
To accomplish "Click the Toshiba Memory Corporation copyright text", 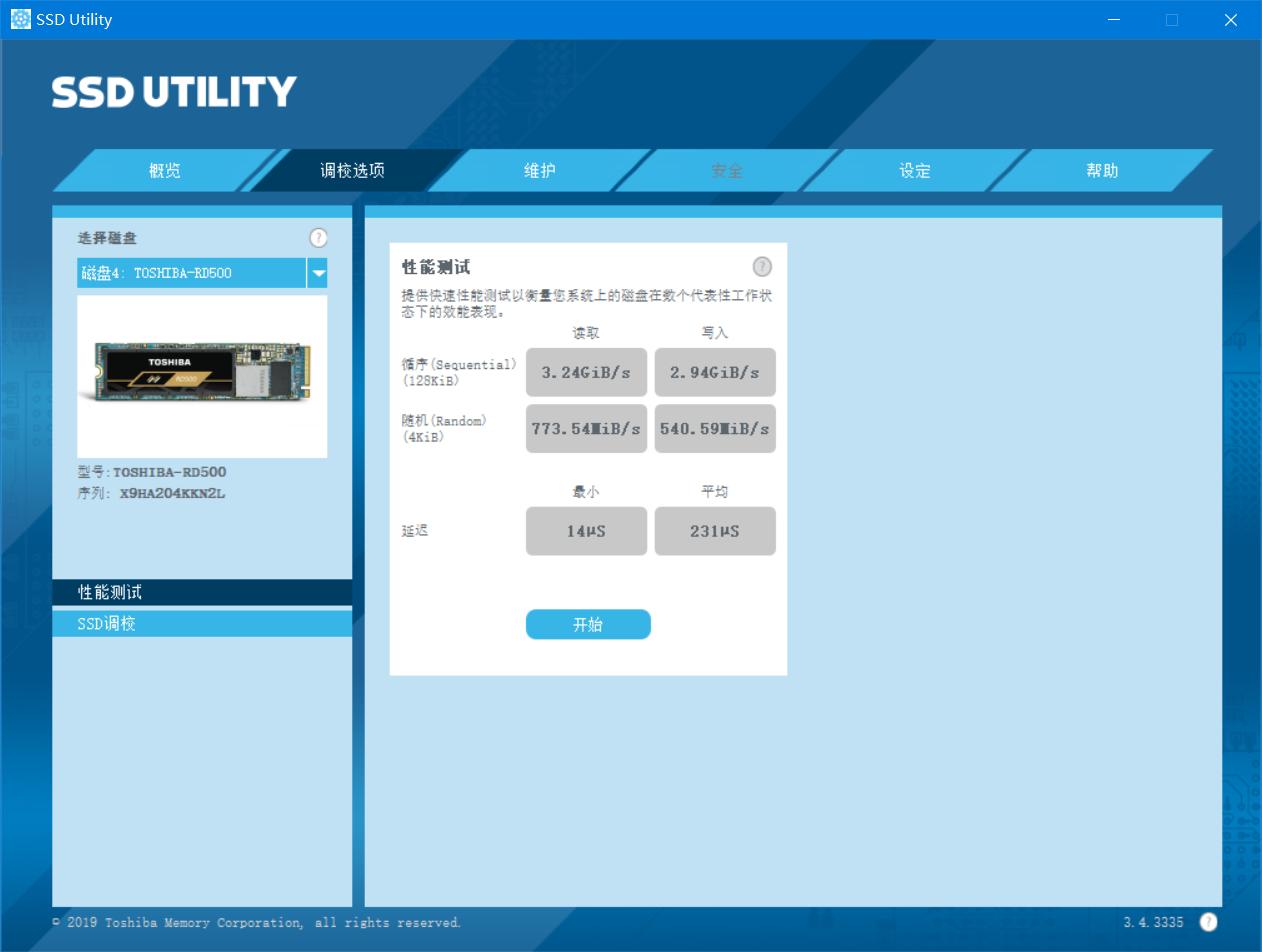I will (257, 922).
